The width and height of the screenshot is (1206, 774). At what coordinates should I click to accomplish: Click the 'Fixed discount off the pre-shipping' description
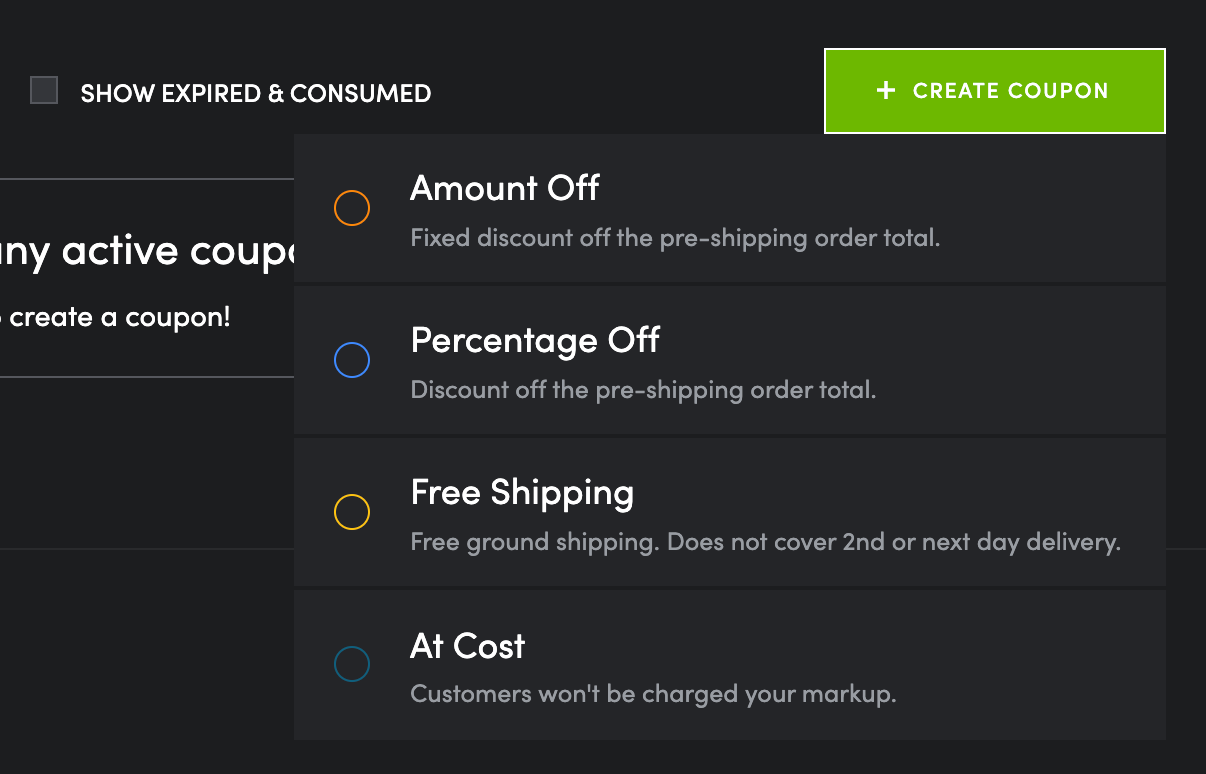(675, 238)
